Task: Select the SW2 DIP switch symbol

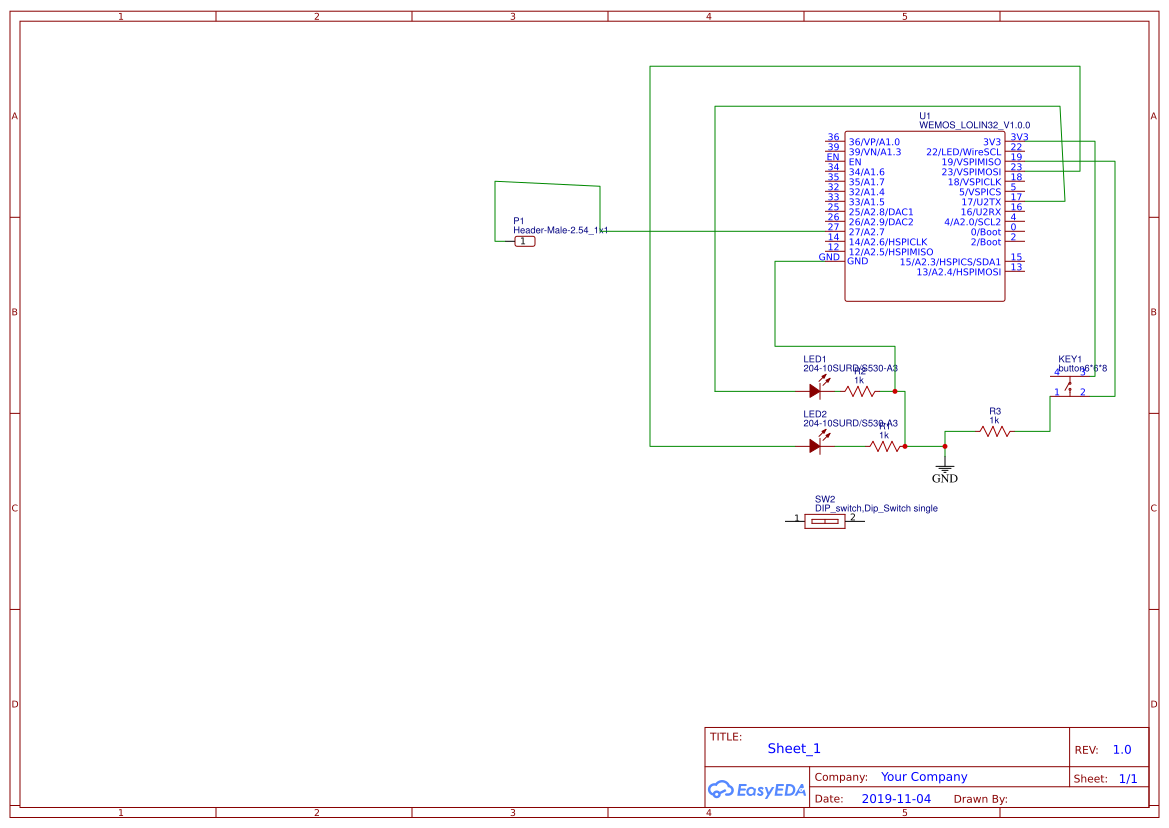Action: [x=825, y=521]
